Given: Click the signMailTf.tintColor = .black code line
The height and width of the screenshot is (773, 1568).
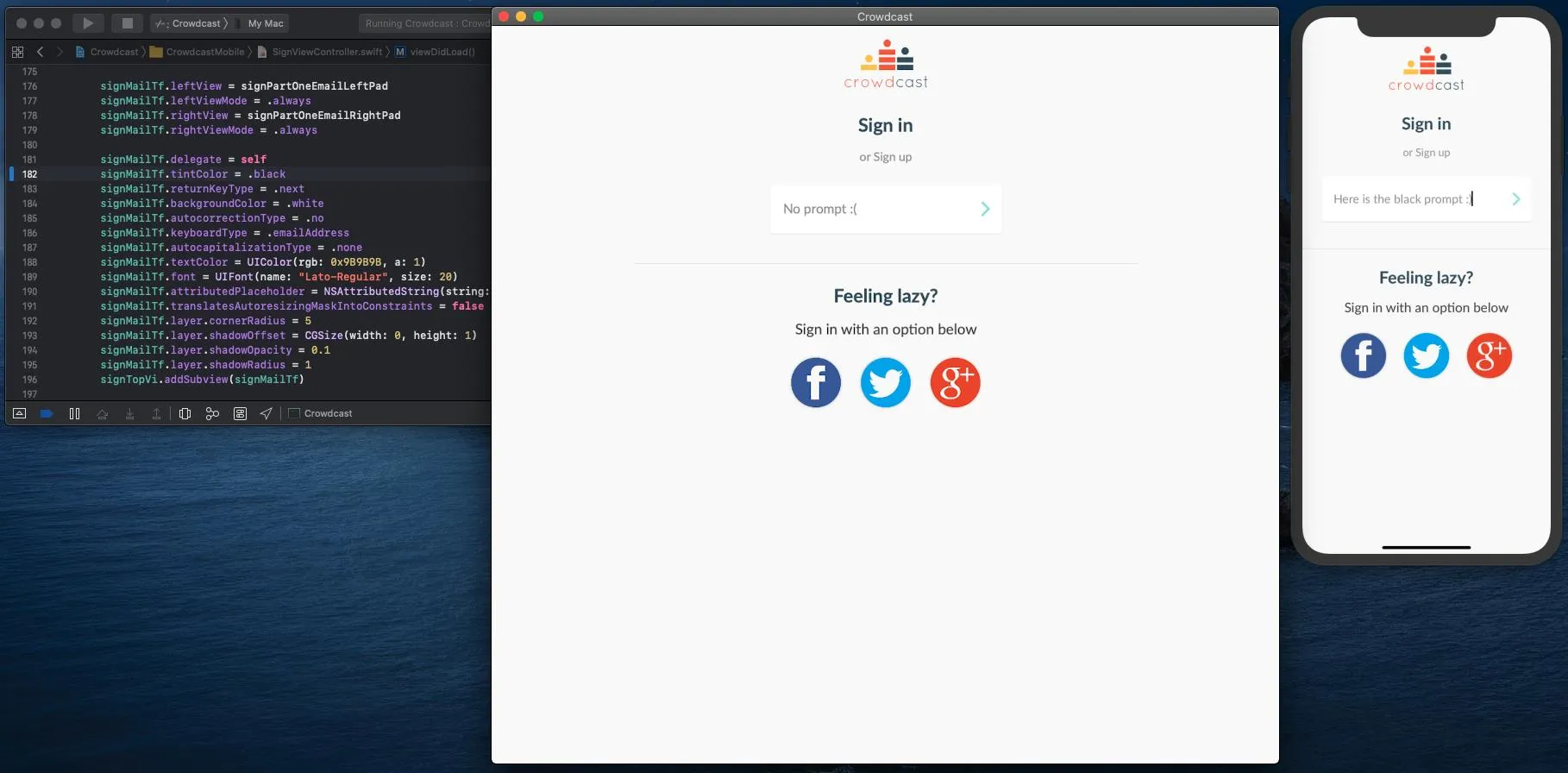Looking at the screenshot, I should tap(193, 174).
